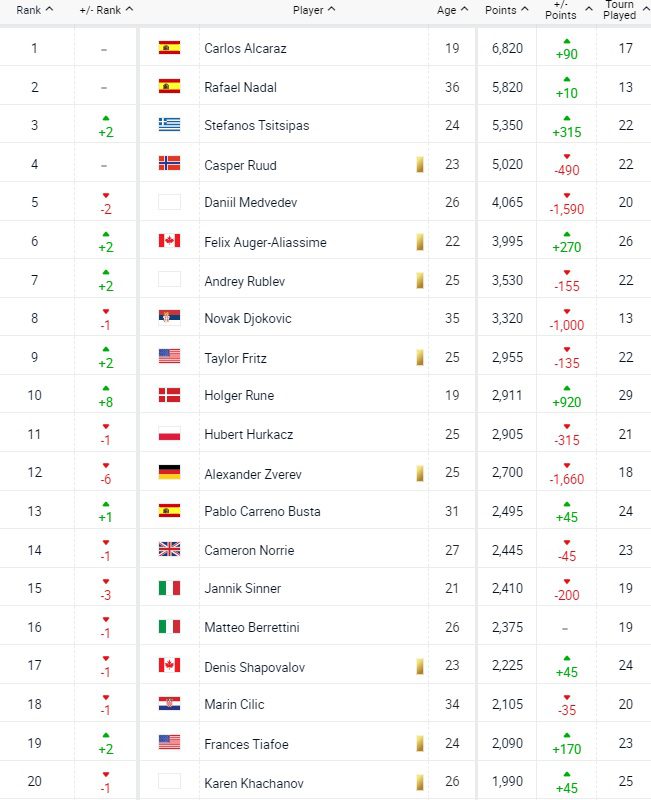Sort by +/- Rank column header
This screenshot has height=800, width=651.
coord(106,10)
